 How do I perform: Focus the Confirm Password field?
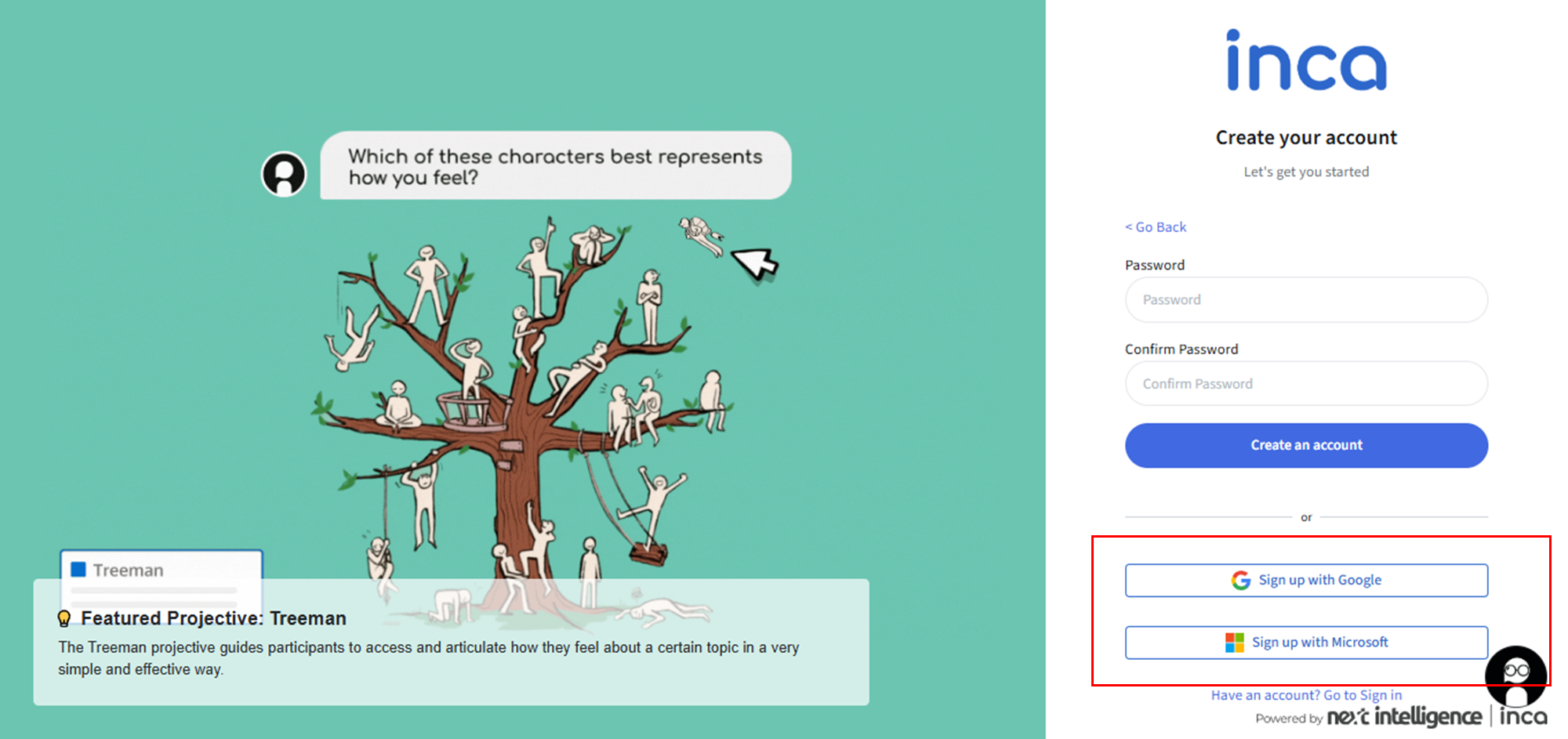1306,384
